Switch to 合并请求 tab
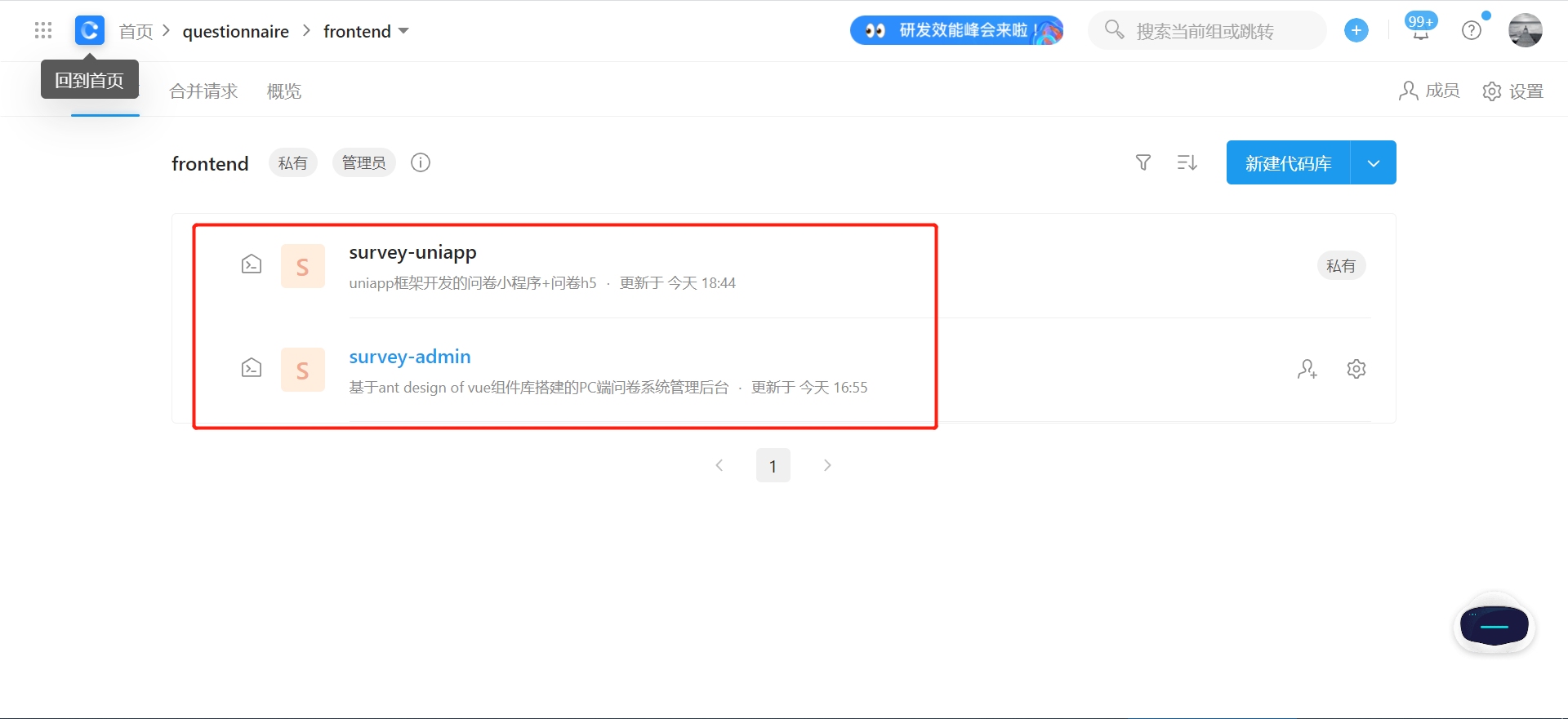1568x719 pixels. [x=203, y=91]
